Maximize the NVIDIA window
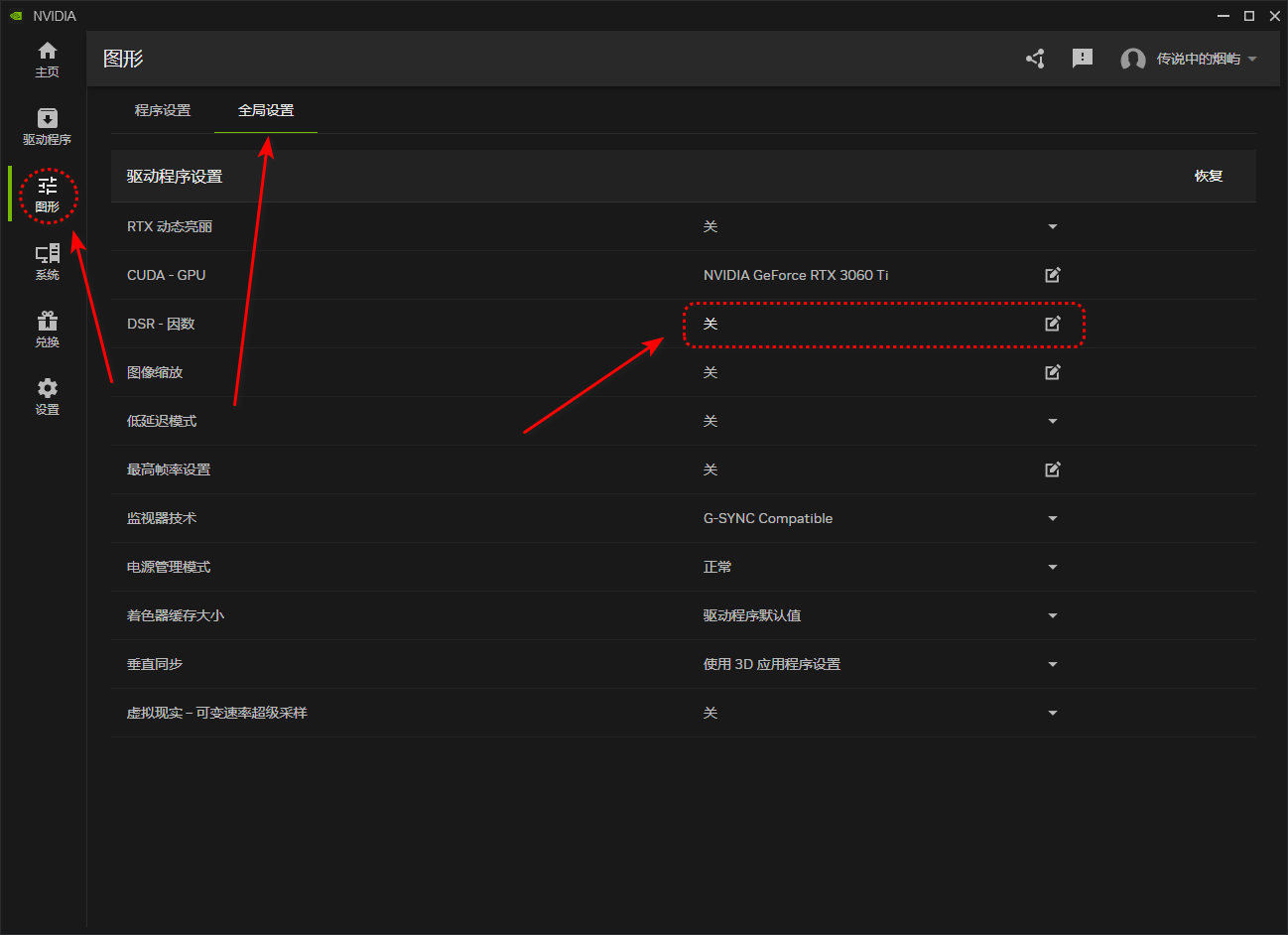Viewport: 1288px width, 935px height. pyautogui.click(x=1249, y=16)
